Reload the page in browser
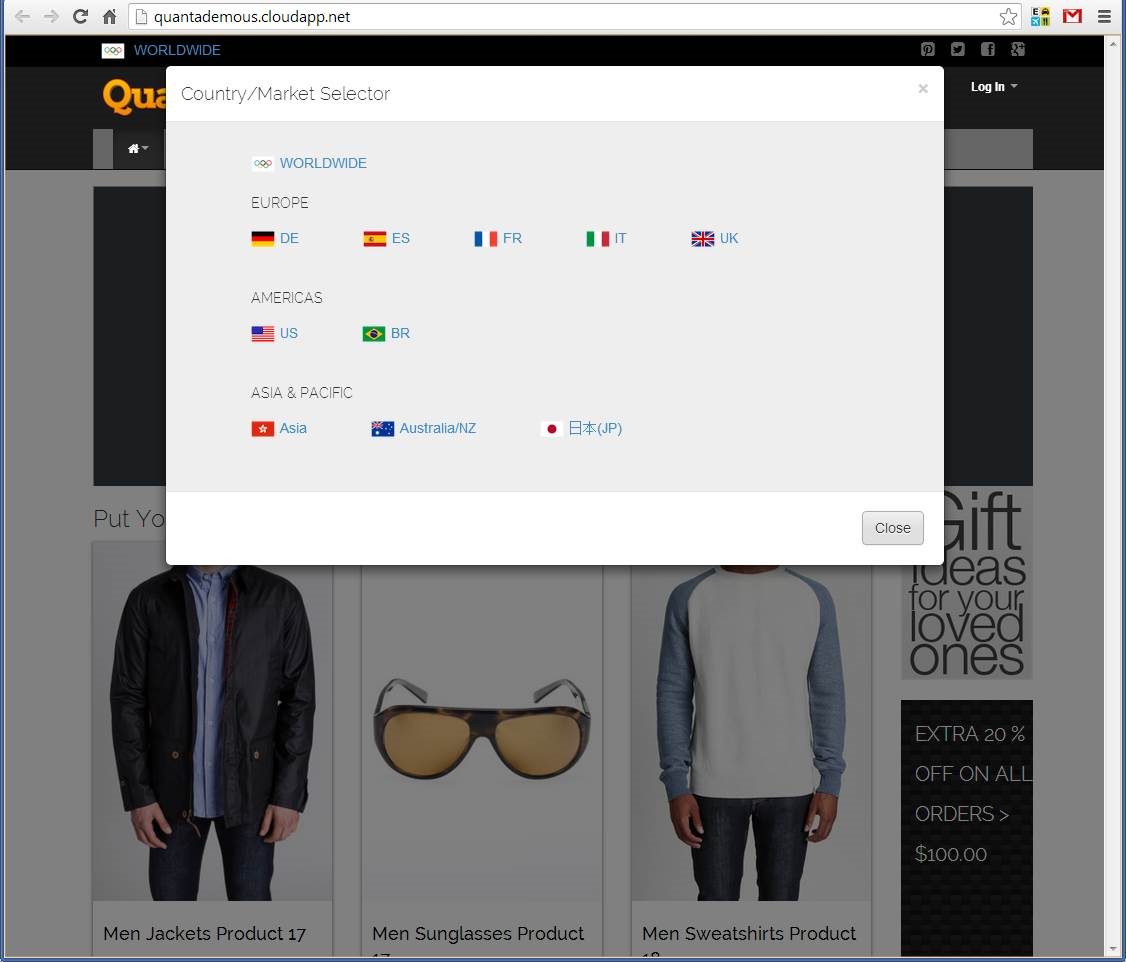The width and height of the screenshot is (1126, 962). coord(81,17)
